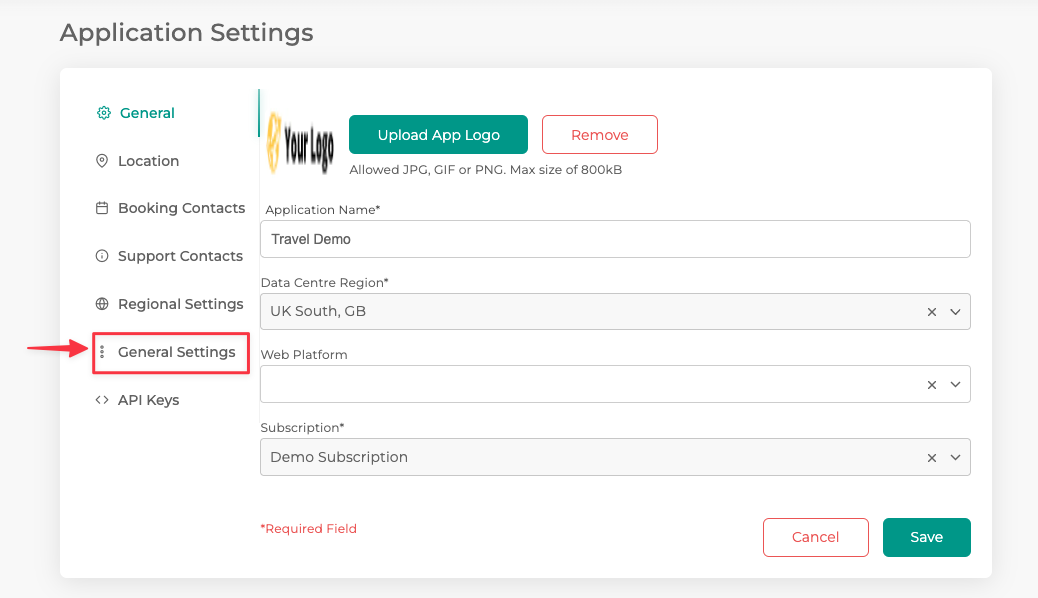Screen dimensions: 1038x598
Task: Clear the Subscription selection
Action: coord(932,457)
